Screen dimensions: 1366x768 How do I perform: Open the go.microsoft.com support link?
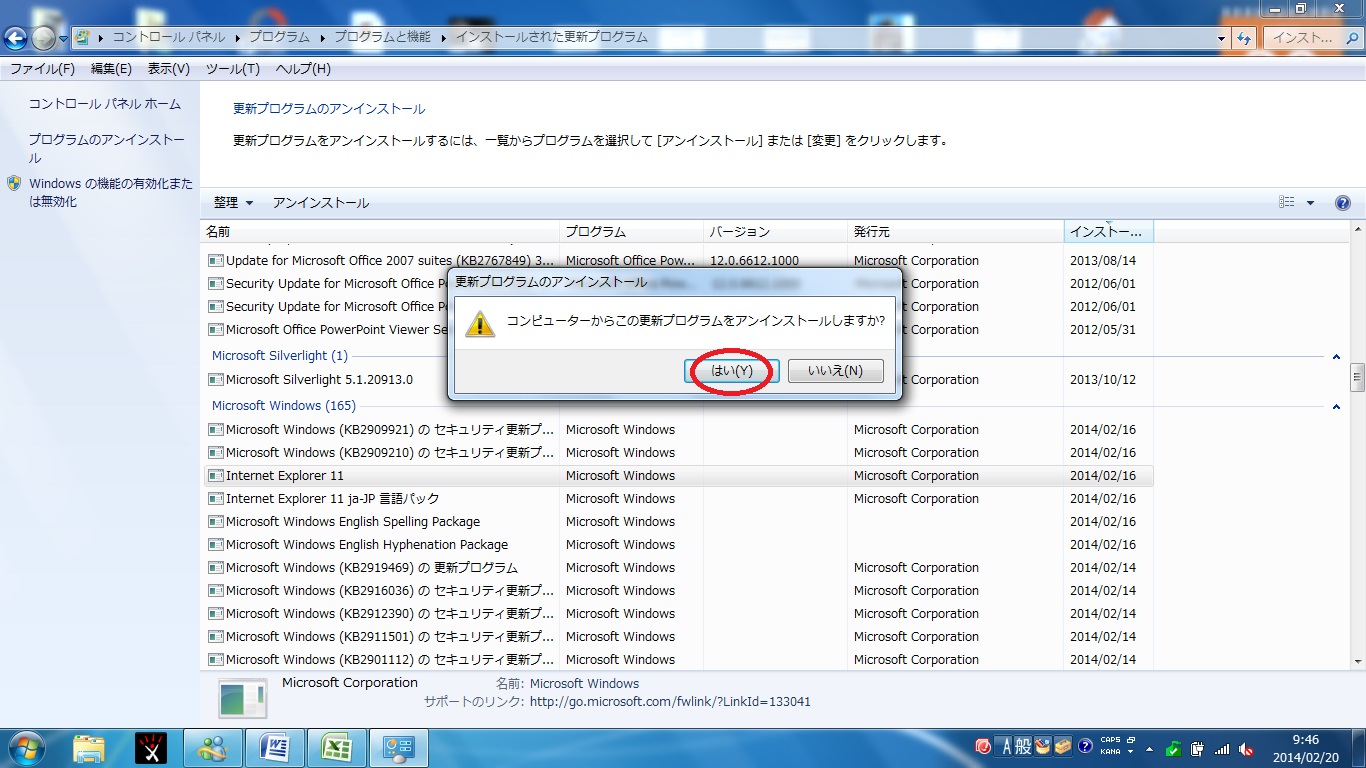tap(670, 702)
